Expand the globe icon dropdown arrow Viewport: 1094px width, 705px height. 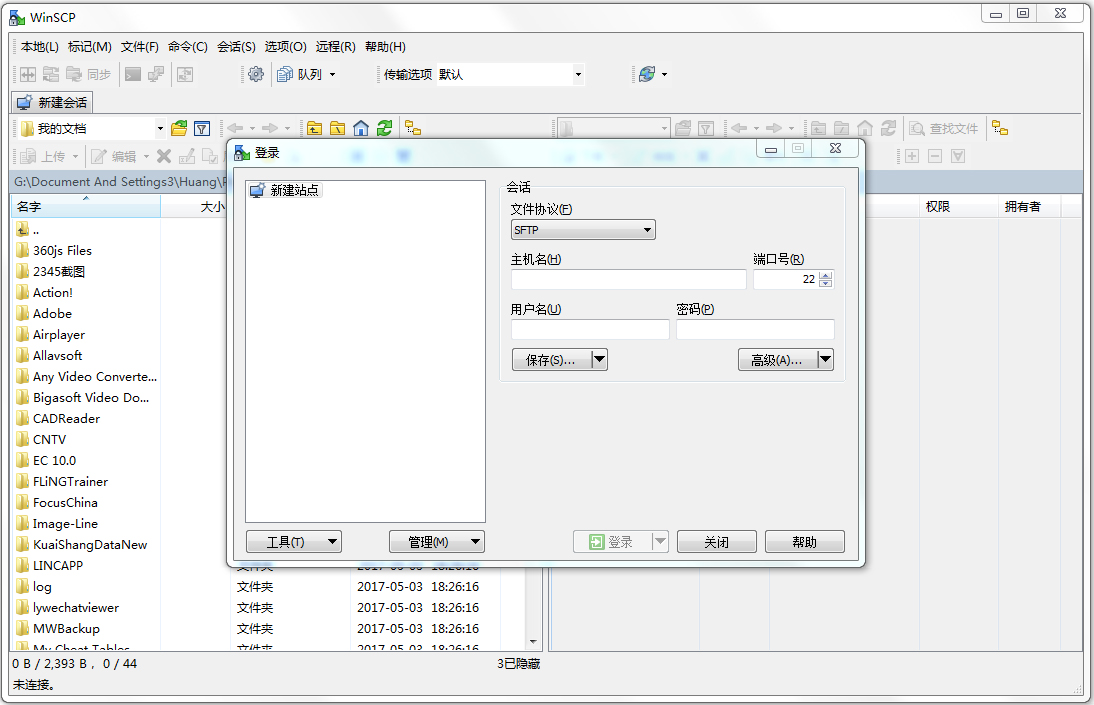[x=664, y=74]
